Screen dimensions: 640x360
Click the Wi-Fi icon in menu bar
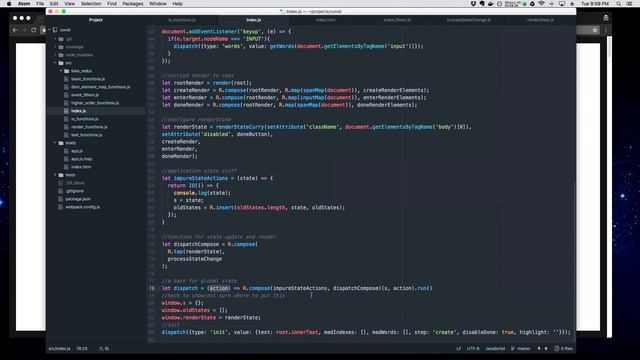[542, 4]
